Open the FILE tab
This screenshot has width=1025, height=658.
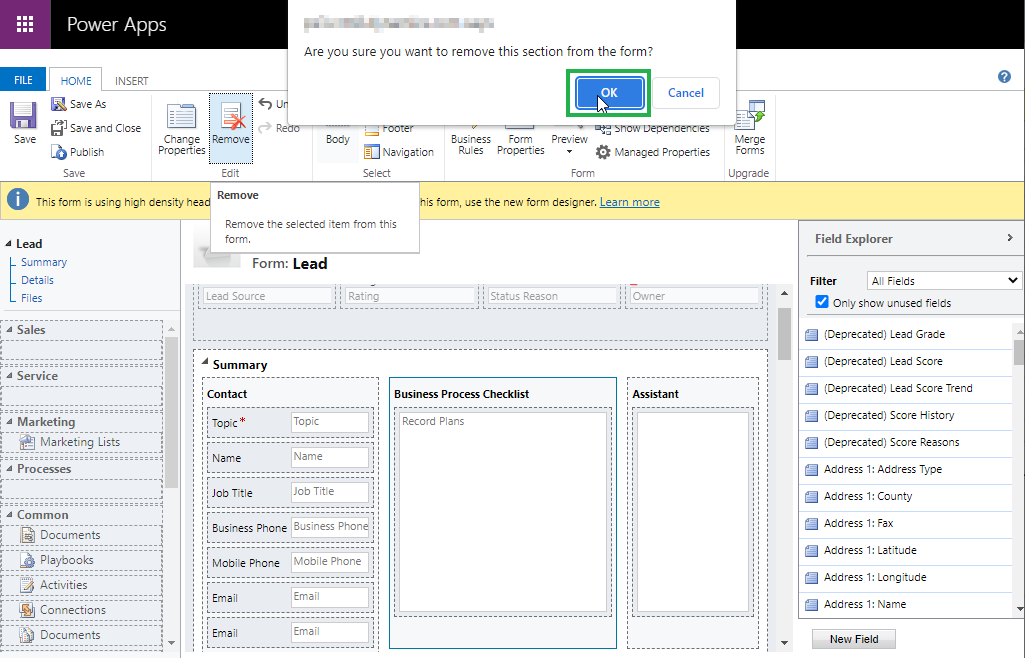[x=23, y=80]
